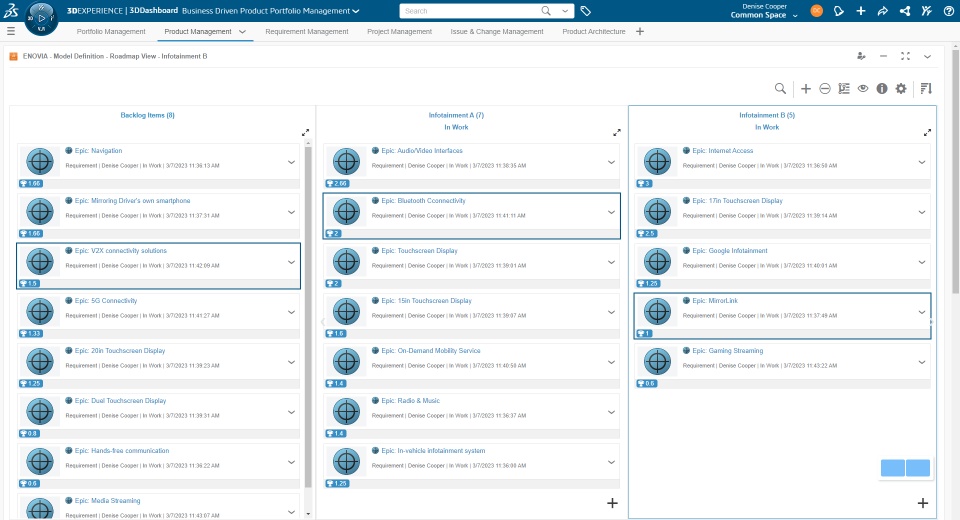The width and height of the screenshot is (960, 520).
Task: Click Epic: Audio/Video Interfaces target thumbnail
Action: pyautogui.click(x=346, y=162)
